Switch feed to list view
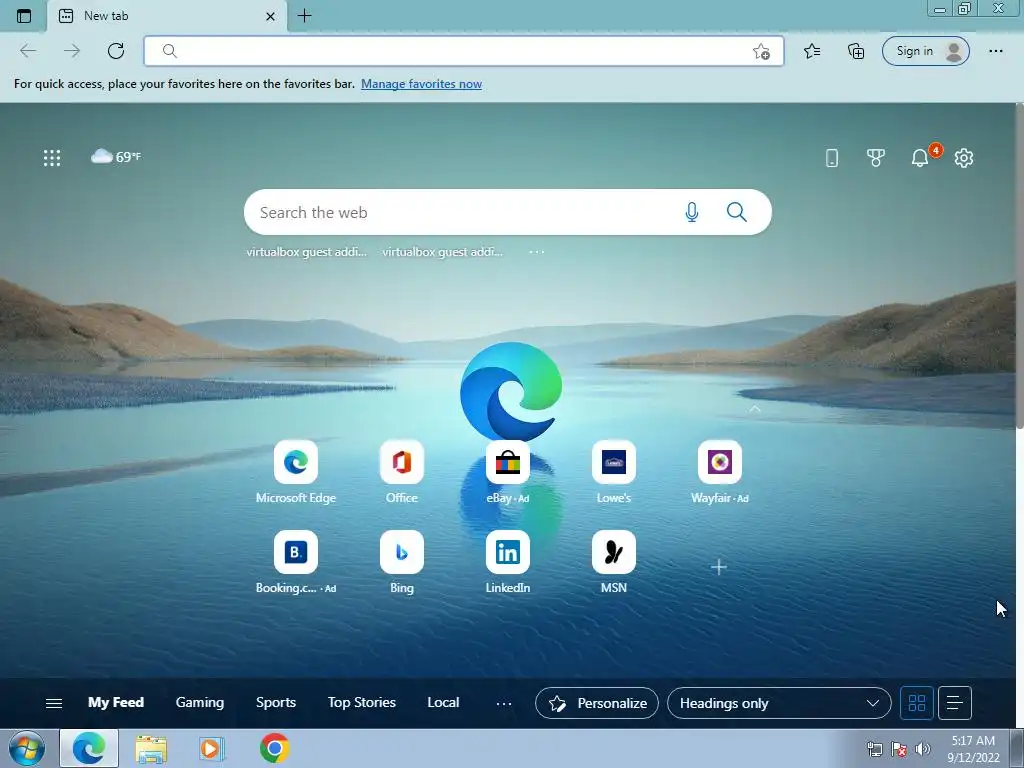The image size is (1024, 768). [955, 703]
